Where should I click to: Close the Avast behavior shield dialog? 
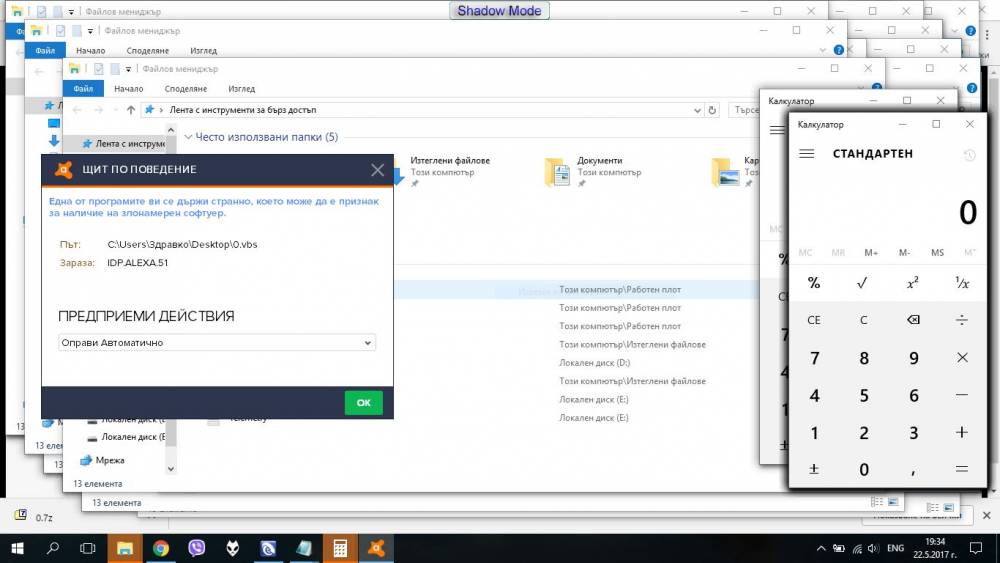click(x=378, y=170)
